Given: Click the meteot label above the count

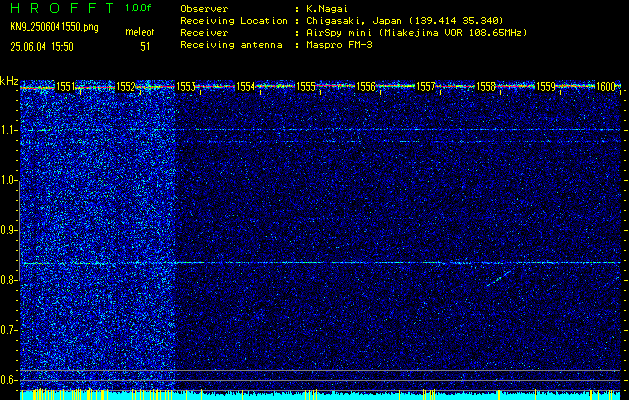Looking at the screenshot, I should [x=140, y=32].
